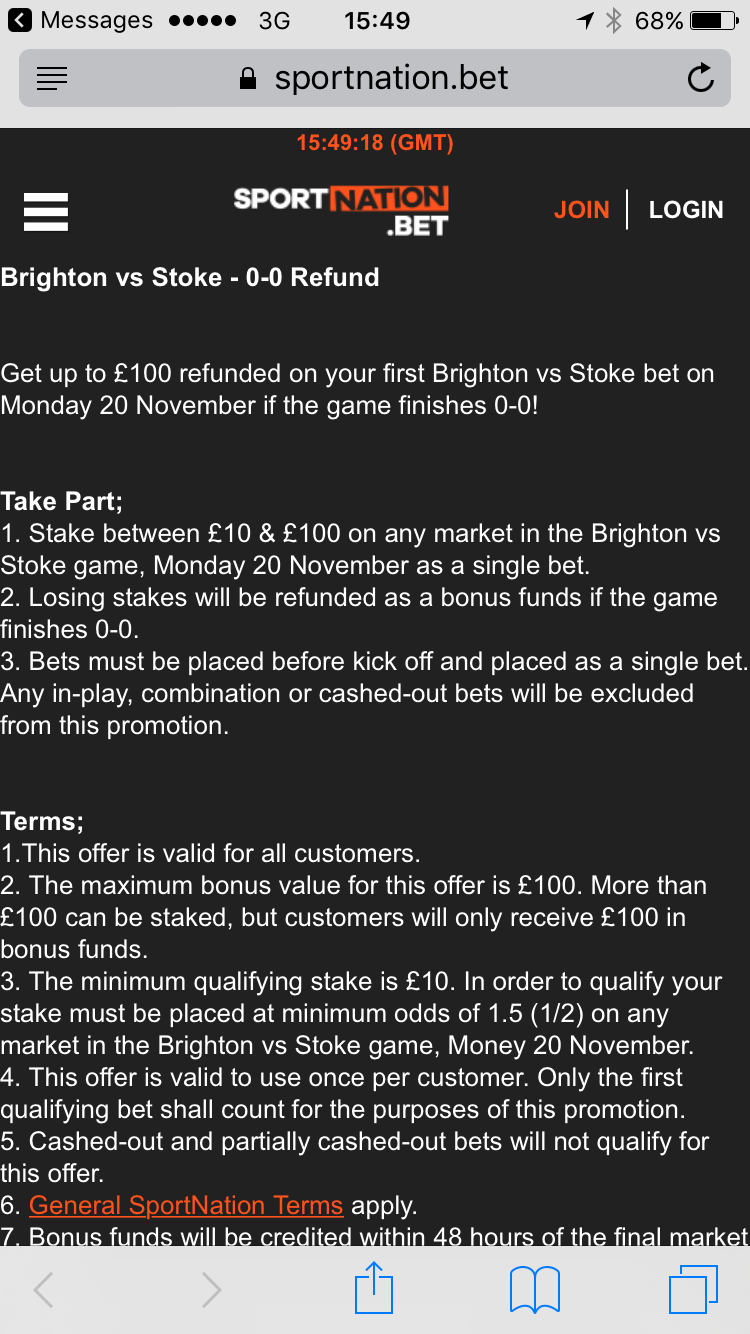
Task: Click the SportNation.bet logo
Action: point(341,210)
